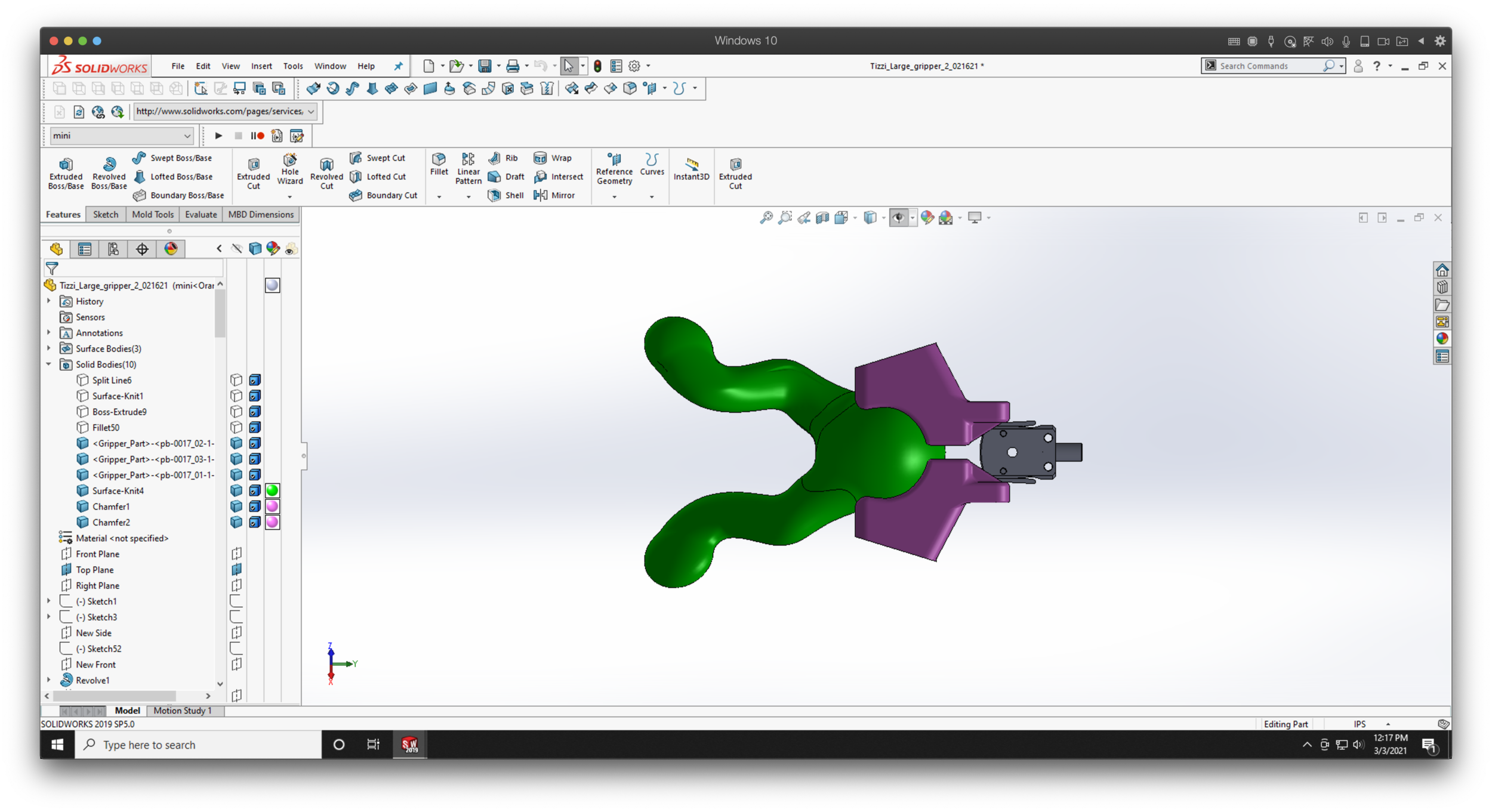The width and height of the screenshot is (1492, 812).
Task: Expand the (-) Sketch1 item
Action: coord(49,601)
